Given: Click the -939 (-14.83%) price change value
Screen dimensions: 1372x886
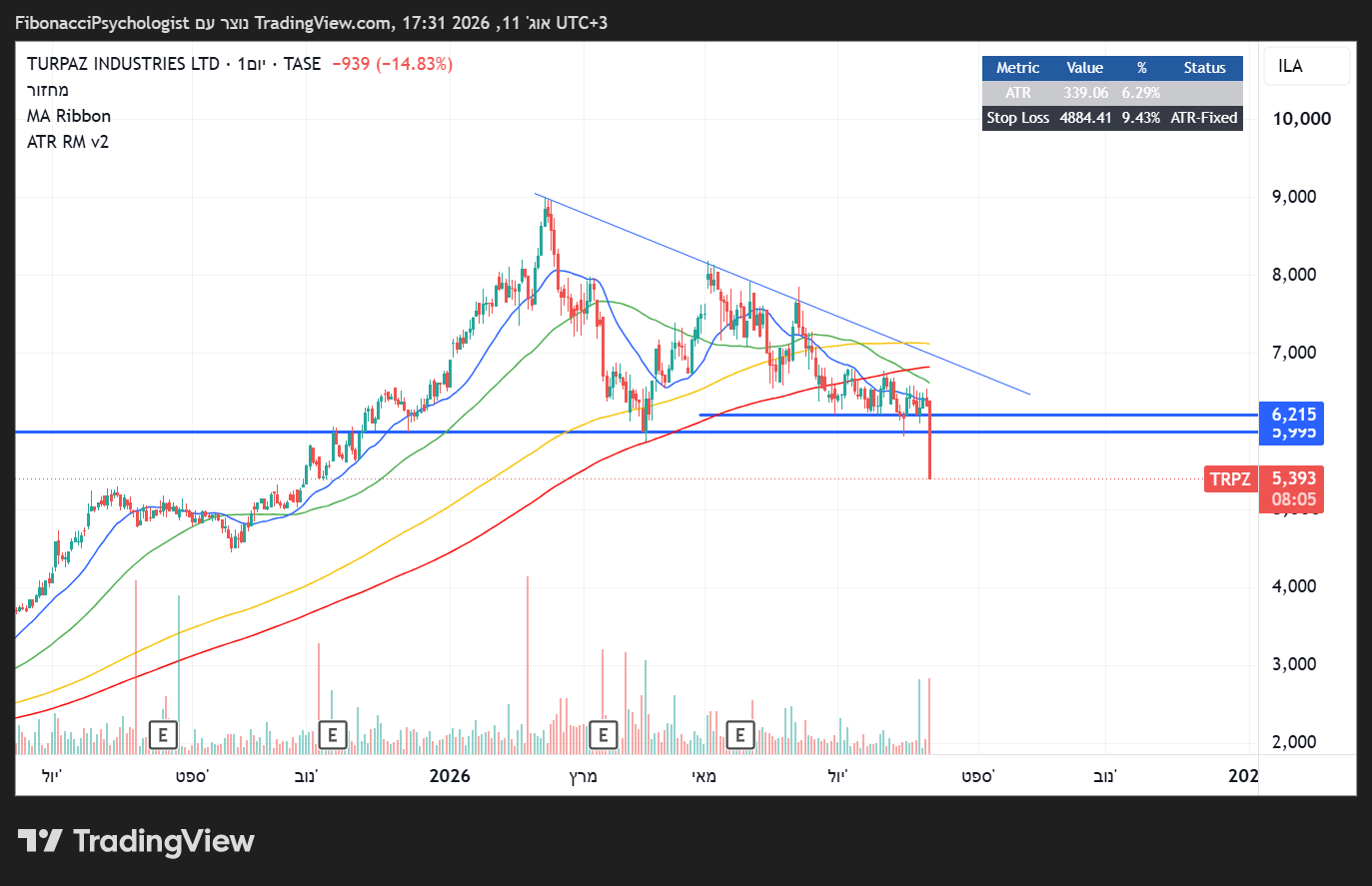Looking at the screenshot, I should click(x=393, y=64).
